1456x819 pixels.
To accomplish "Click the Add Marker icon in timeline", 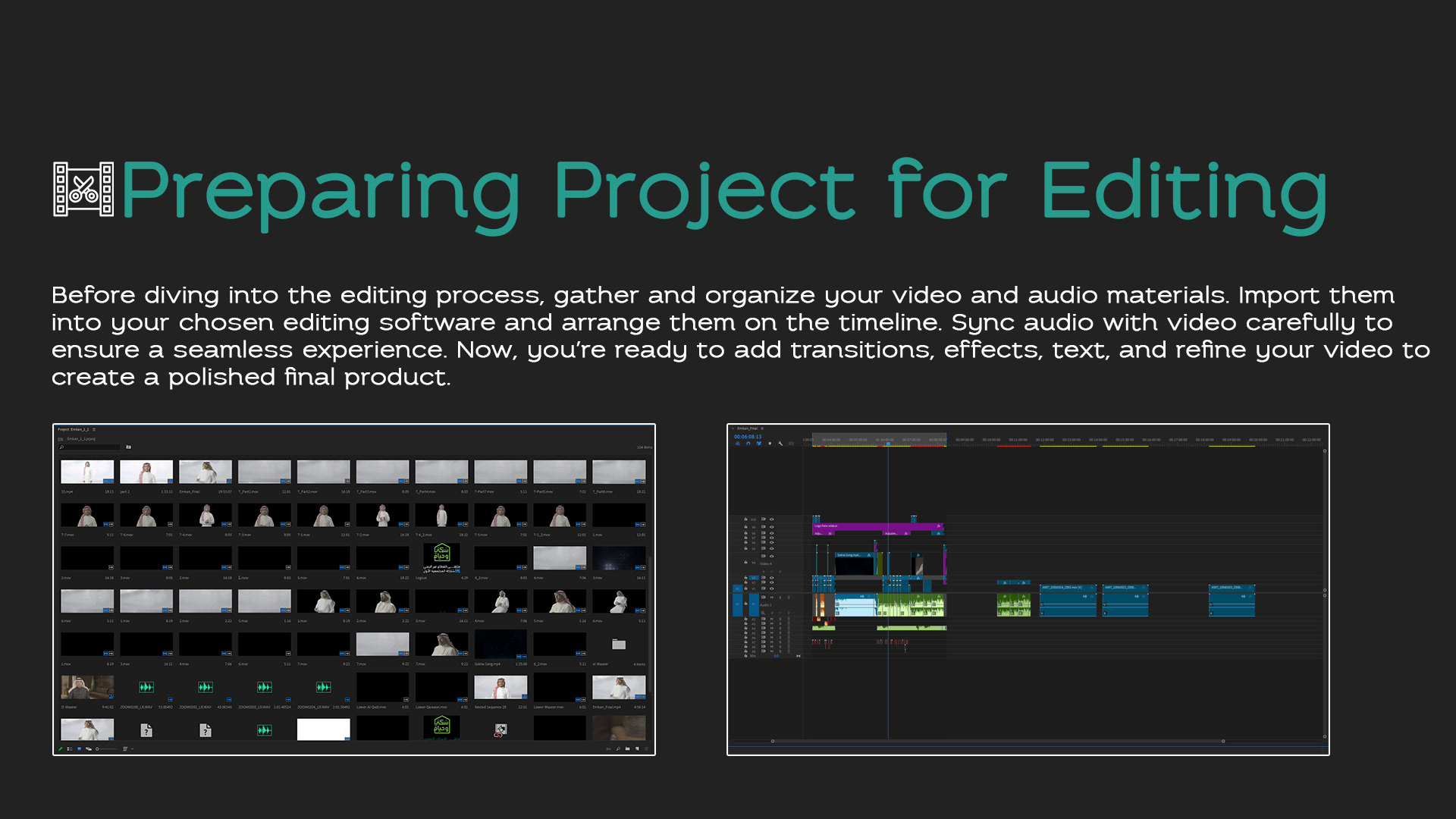I will pyautogui.click(x=770, y=444).
